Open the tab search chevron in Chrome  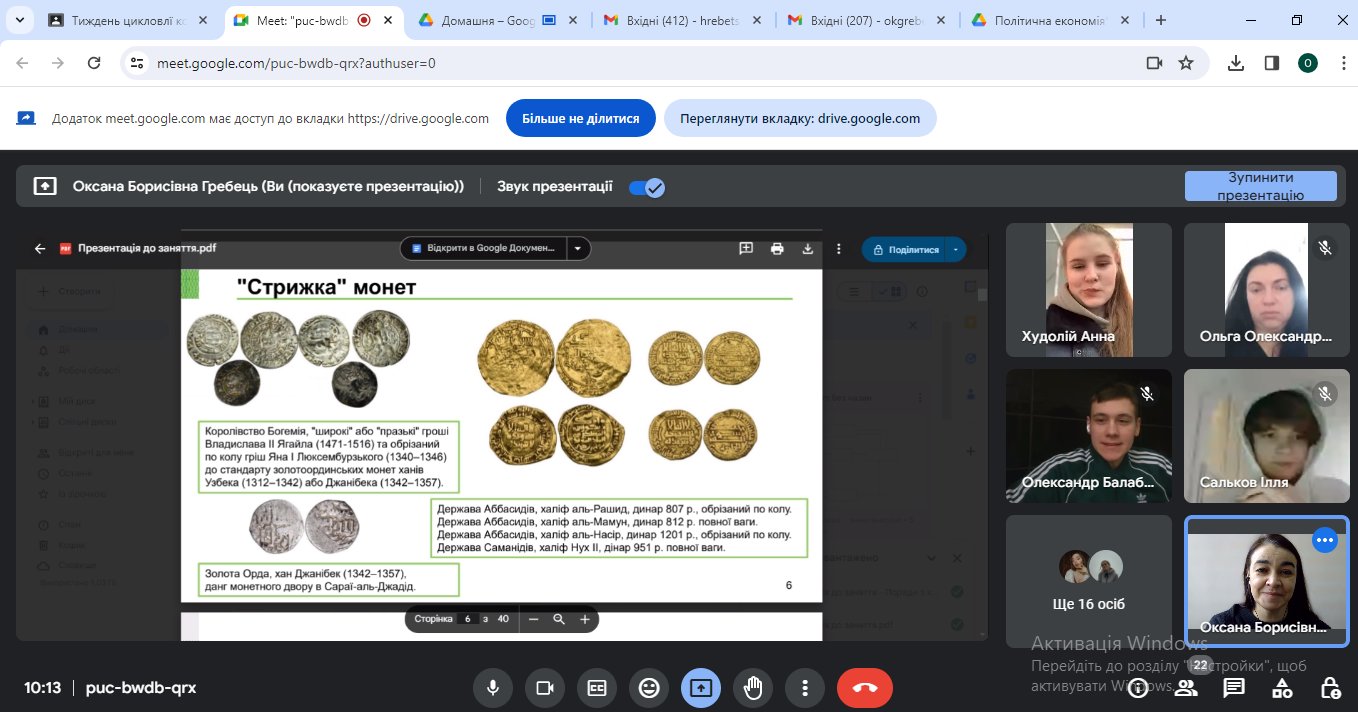point(20,20)
